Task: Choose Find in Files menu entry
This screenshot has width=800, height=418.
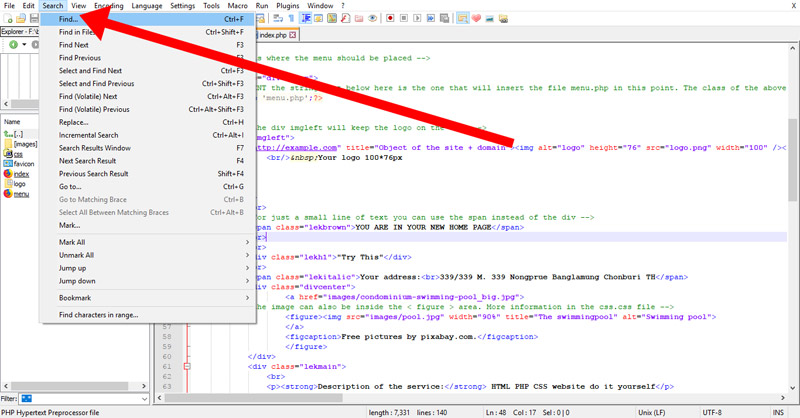Action: pos(147,32)
